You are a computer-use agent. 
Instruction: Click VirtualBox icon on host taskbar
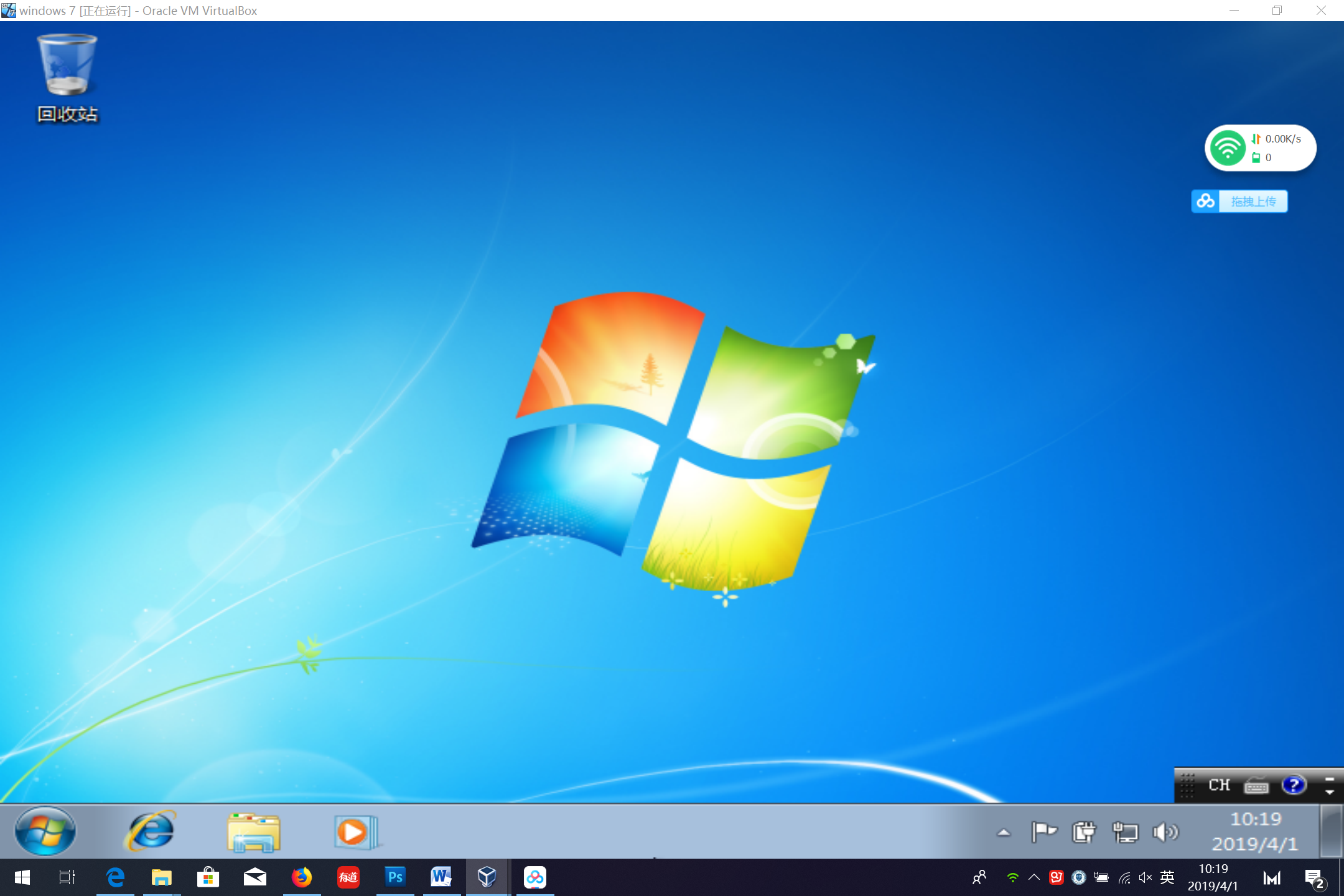point(488,877)
